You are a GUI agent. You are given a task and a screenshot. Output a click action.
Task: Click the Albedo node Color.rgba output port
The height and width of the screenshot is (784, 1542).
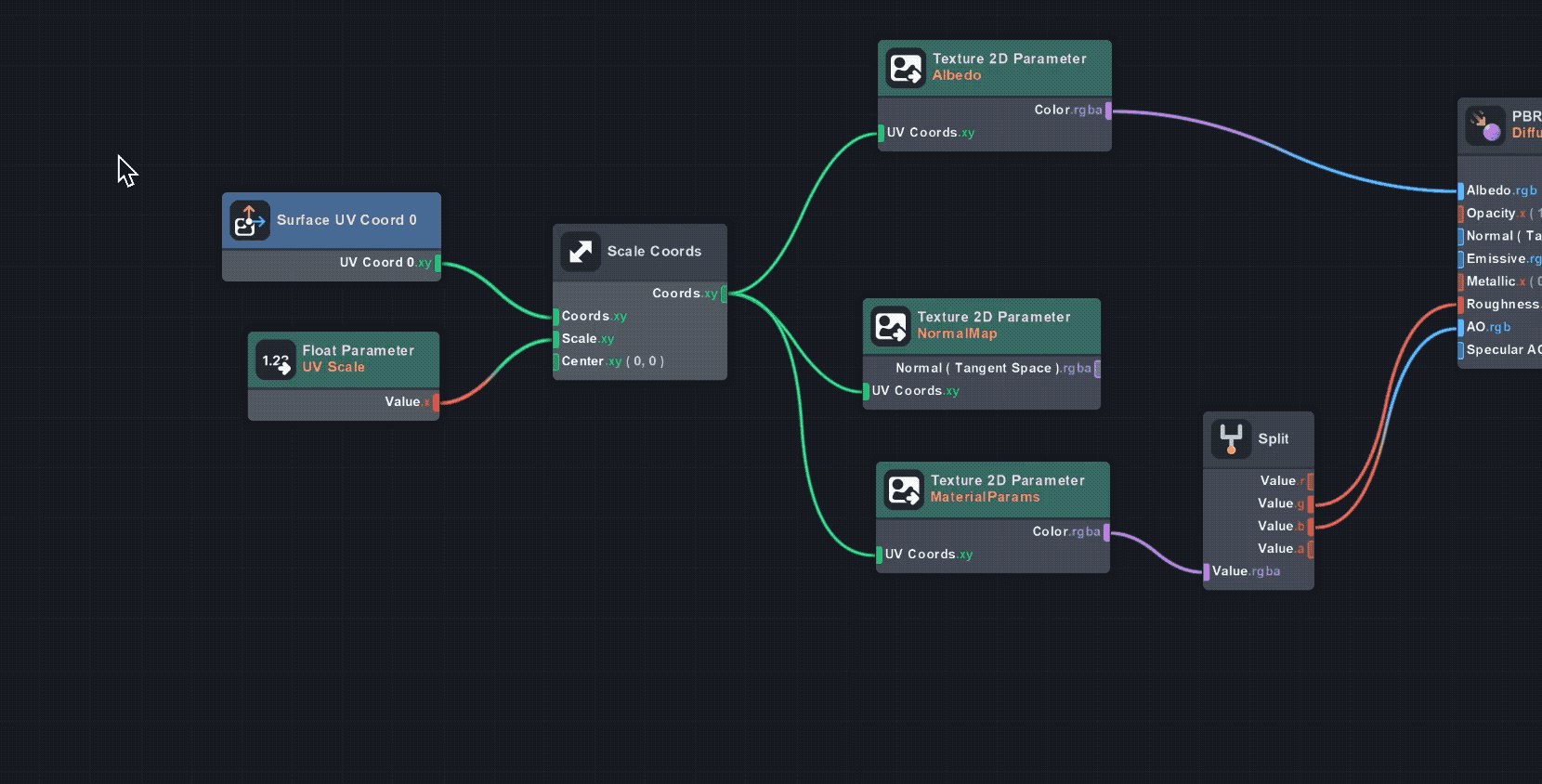click(1108, 111)
